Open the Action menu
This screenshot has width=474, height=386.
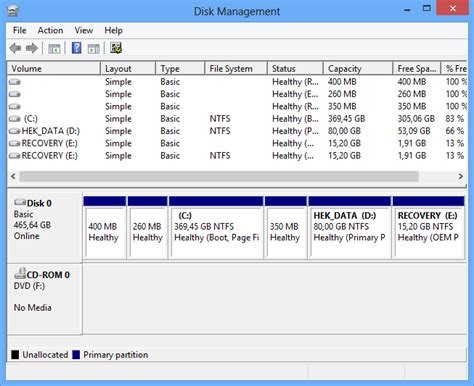(50, 30)
